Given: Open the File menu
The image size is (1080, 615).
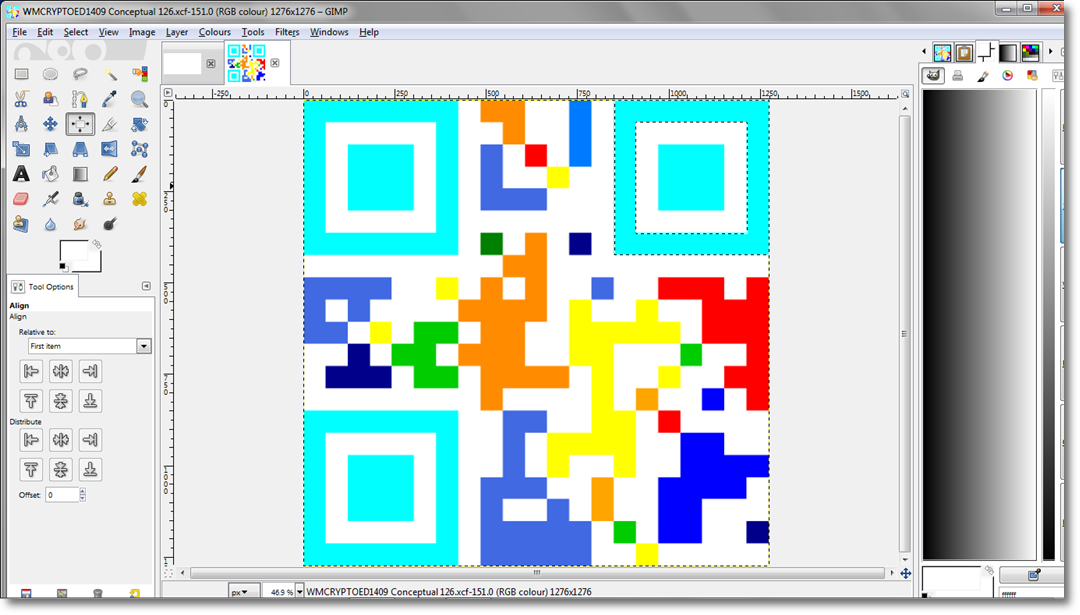Looking at the screenshot, I should (19, 32).
